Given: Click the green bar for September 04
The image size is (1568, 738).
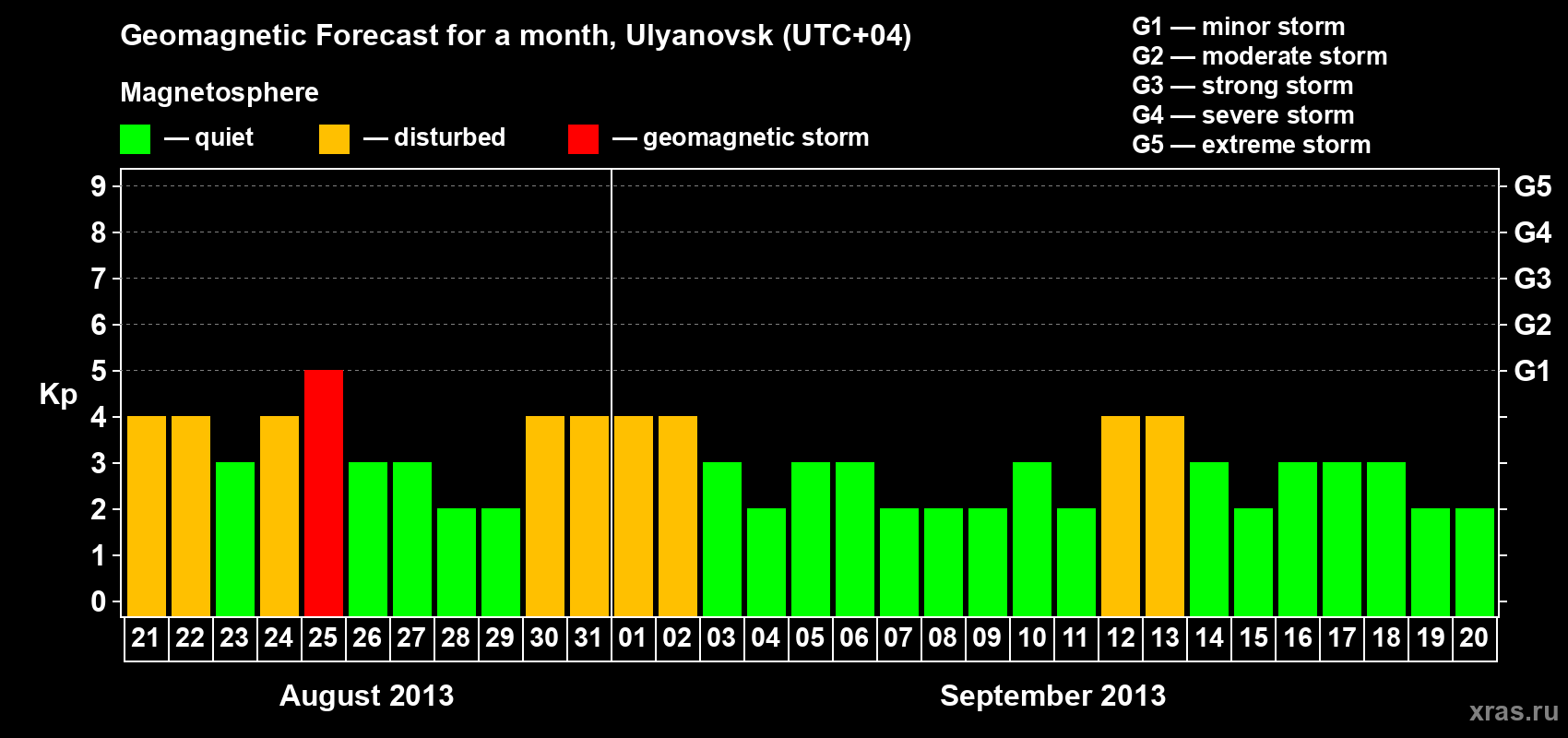Looking at the screenshot, I should point(766,563).
